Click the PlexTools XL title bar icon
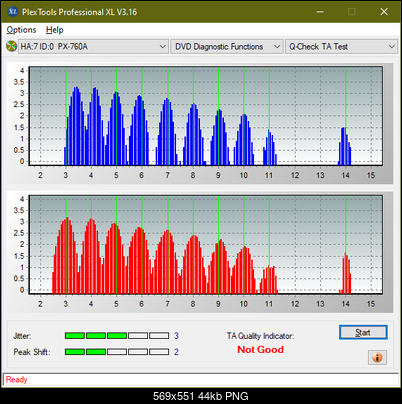Screen dimensions: 402x404 click(13, 12)
